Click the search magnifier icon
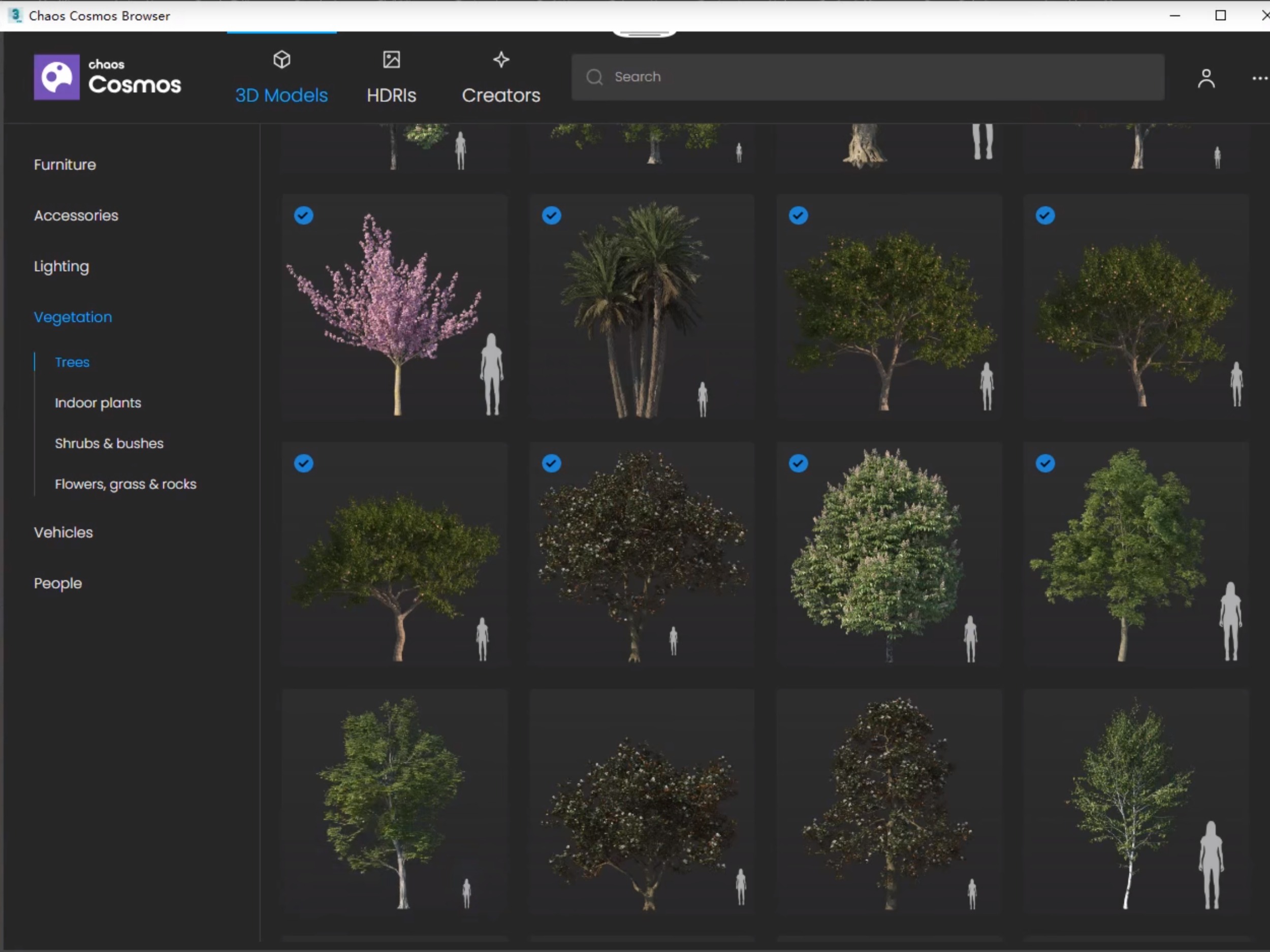The image size is (1270, 952). [594, 76]
